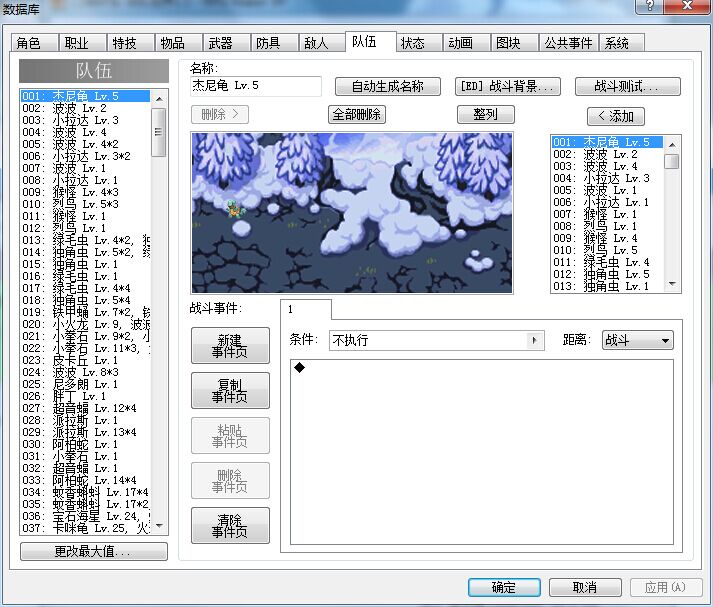The width and height of the screenshot is (713, 607).
Task: Select troop 027: 超音蝠 Lv.12*4
Action: (x=85, y=408)
